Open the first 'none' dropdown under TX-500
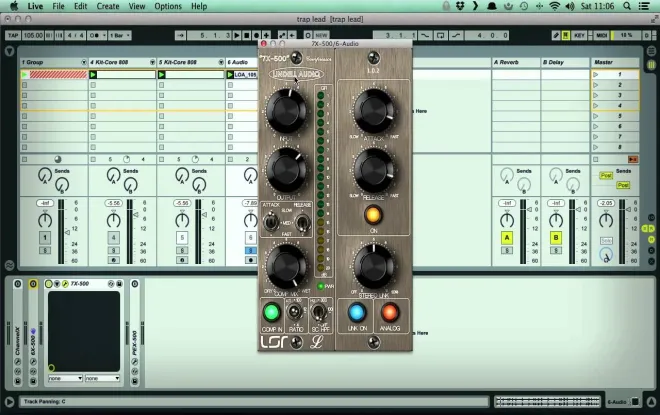Viewport: 660px width, 415px height. [x=65, y=378]
